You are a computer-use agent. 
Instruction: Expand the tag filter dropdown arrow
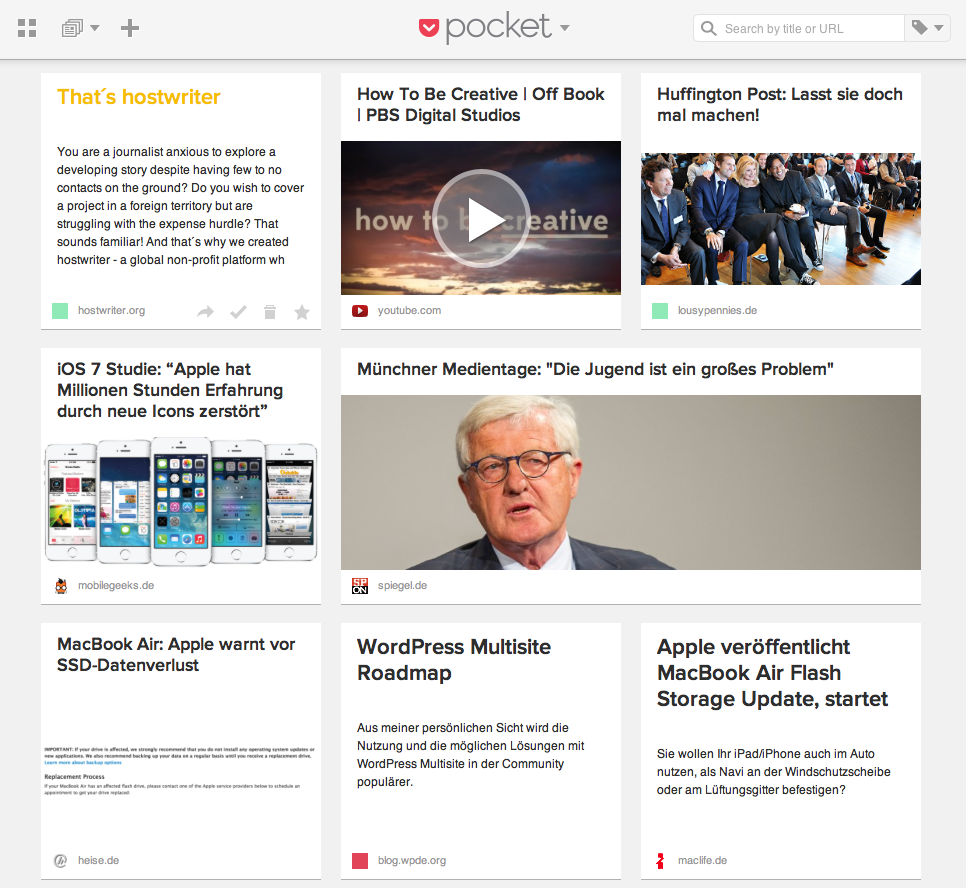click(938, 28)
